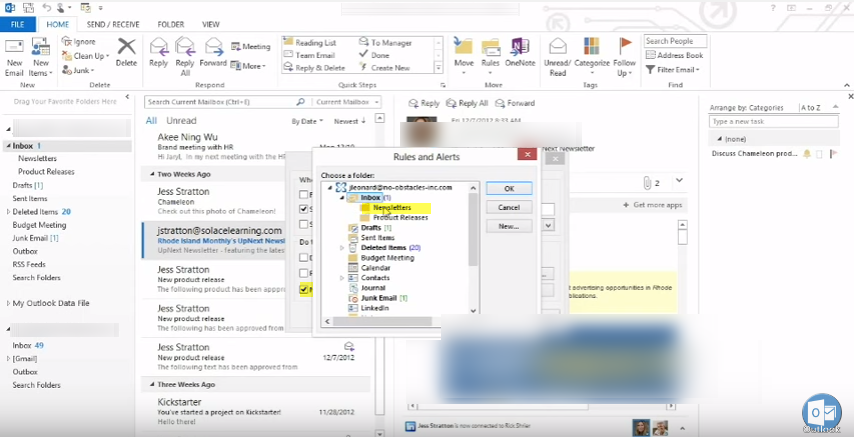
Task: Open the Follow Up flag menu
Action: pos(624,57)
